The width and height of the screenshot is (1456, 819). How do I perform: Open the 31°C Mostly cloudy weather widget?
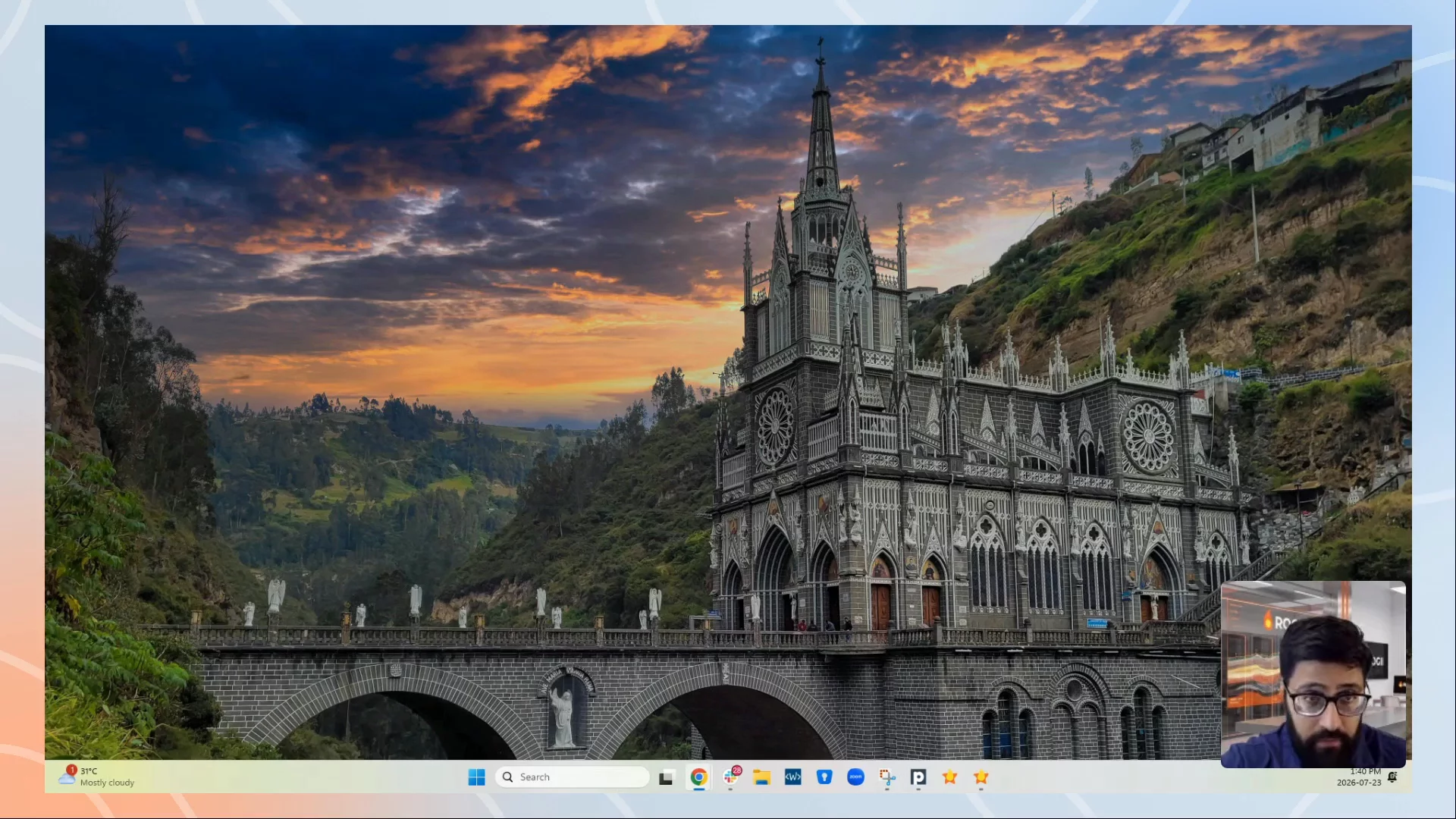[97, 777]
